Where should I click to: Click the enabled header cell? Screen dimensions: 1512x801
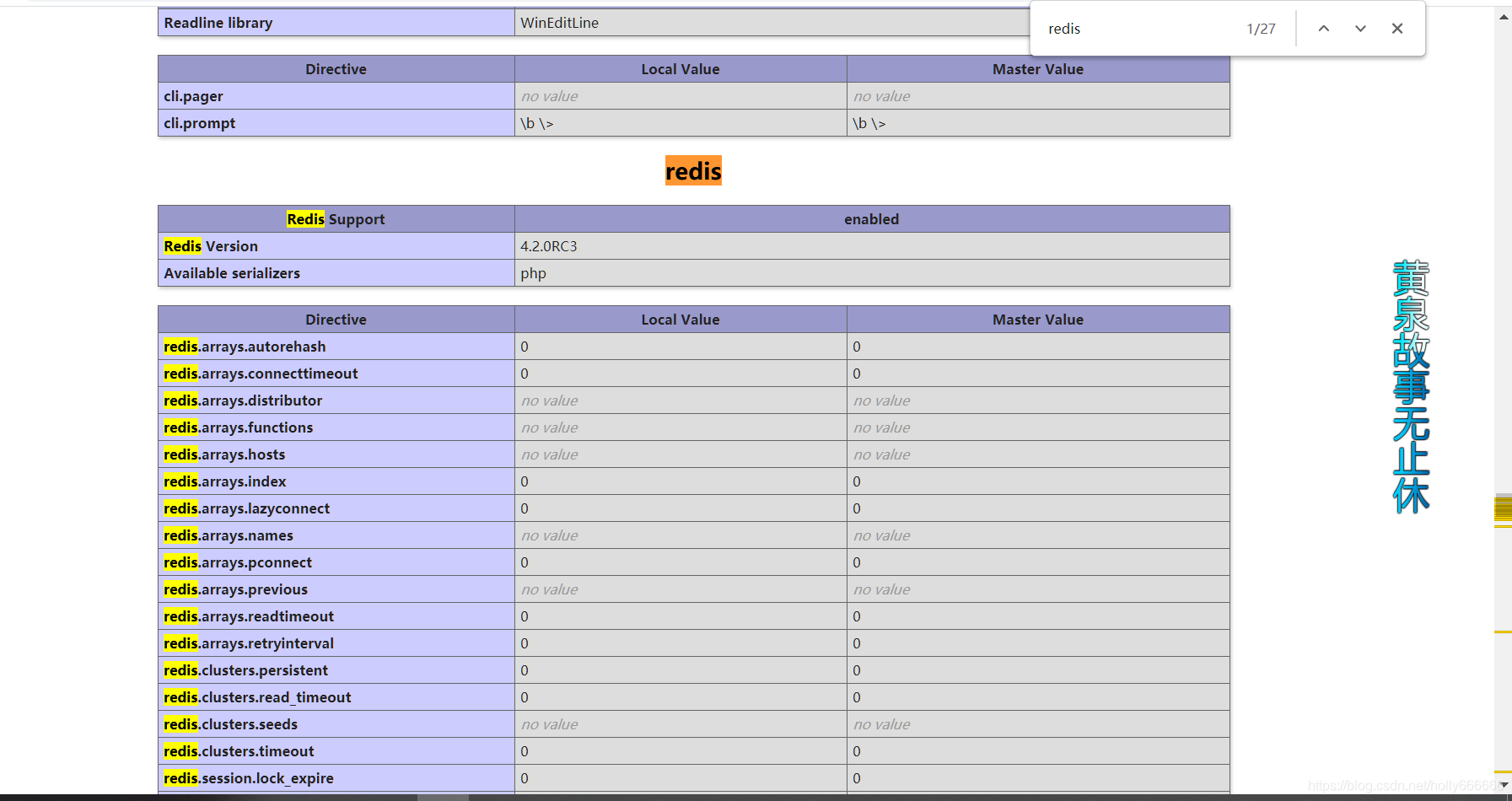[x=872, y=219]
